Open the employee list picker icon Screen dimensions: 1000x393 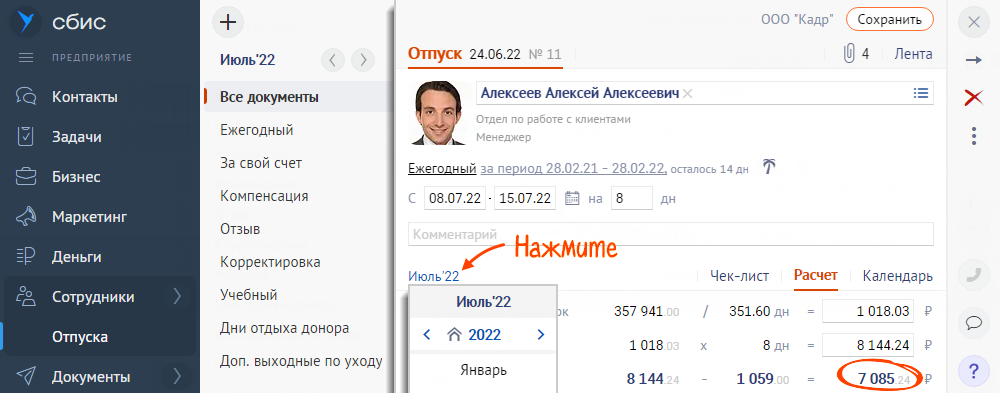[920, 93]
